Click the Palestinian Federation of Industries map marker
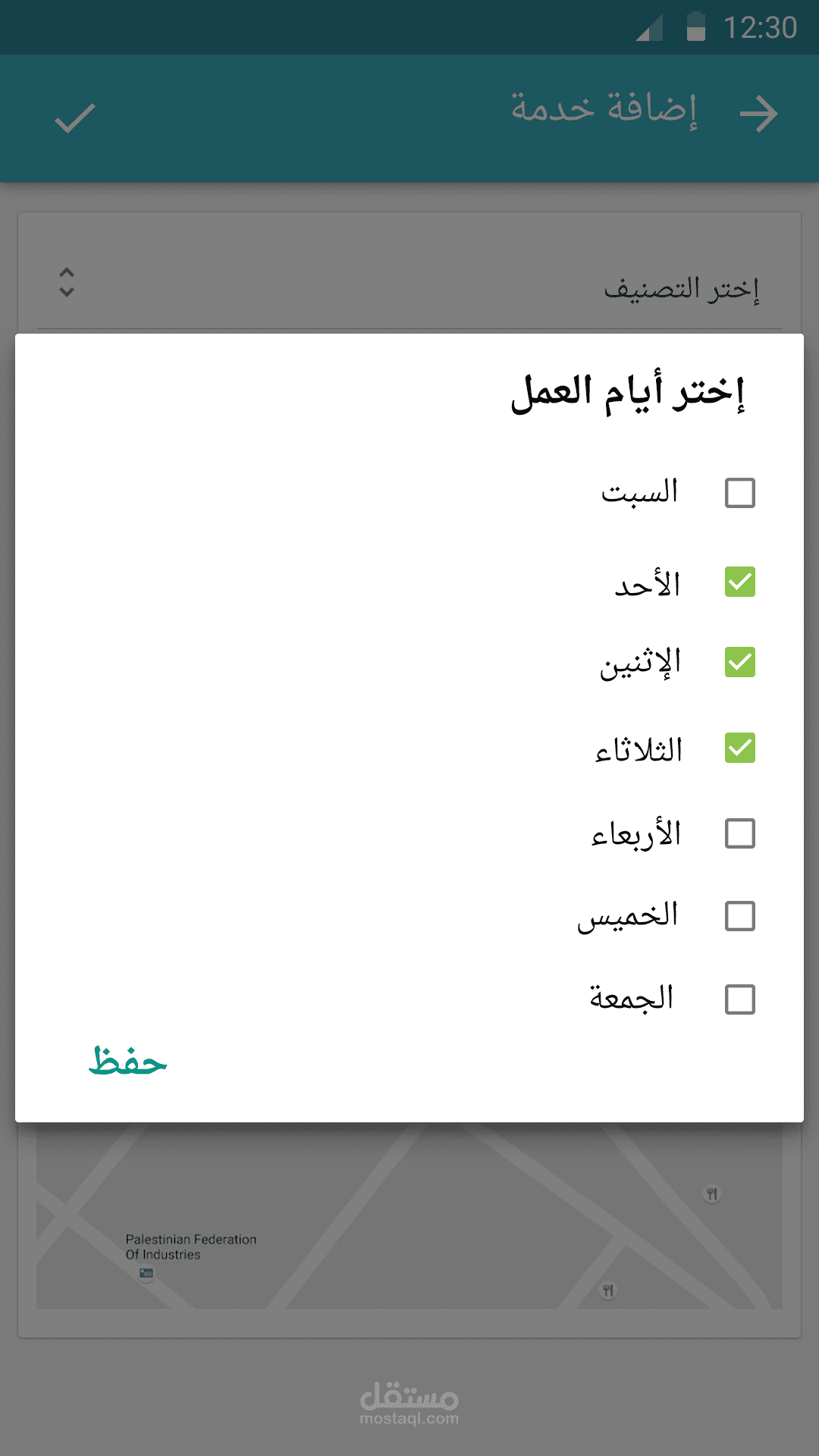 (x=146, y=1273)
